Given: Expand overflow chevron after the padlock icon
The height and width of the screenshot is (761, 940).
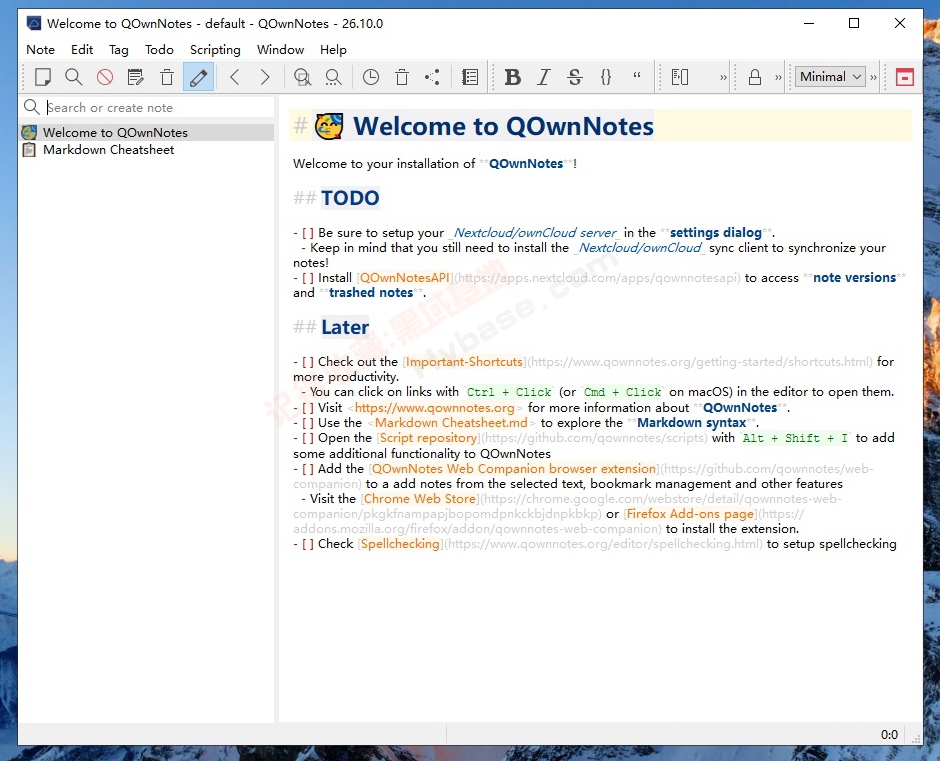Looking at the screenshot, I should 778,77.
